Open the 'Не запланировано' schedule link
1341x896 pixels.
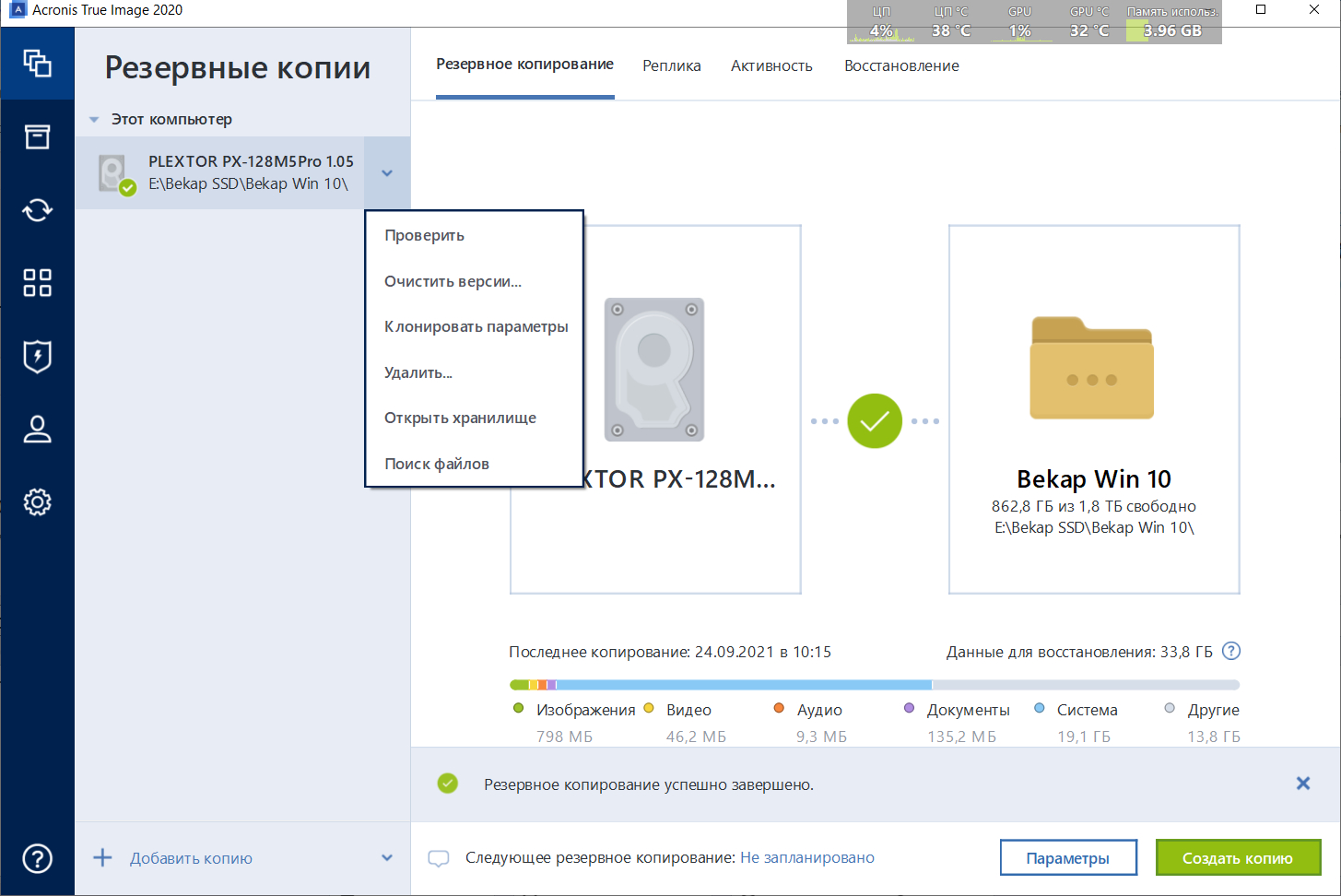tap(807, 857)
